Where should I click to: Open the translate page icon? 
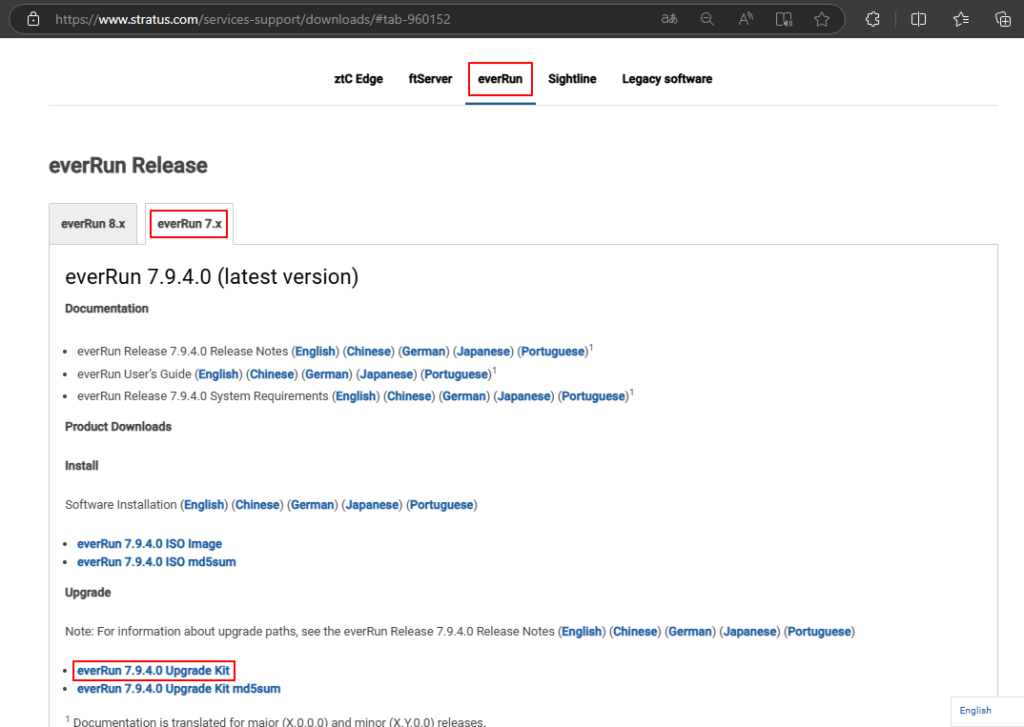[x=669, y=19]
